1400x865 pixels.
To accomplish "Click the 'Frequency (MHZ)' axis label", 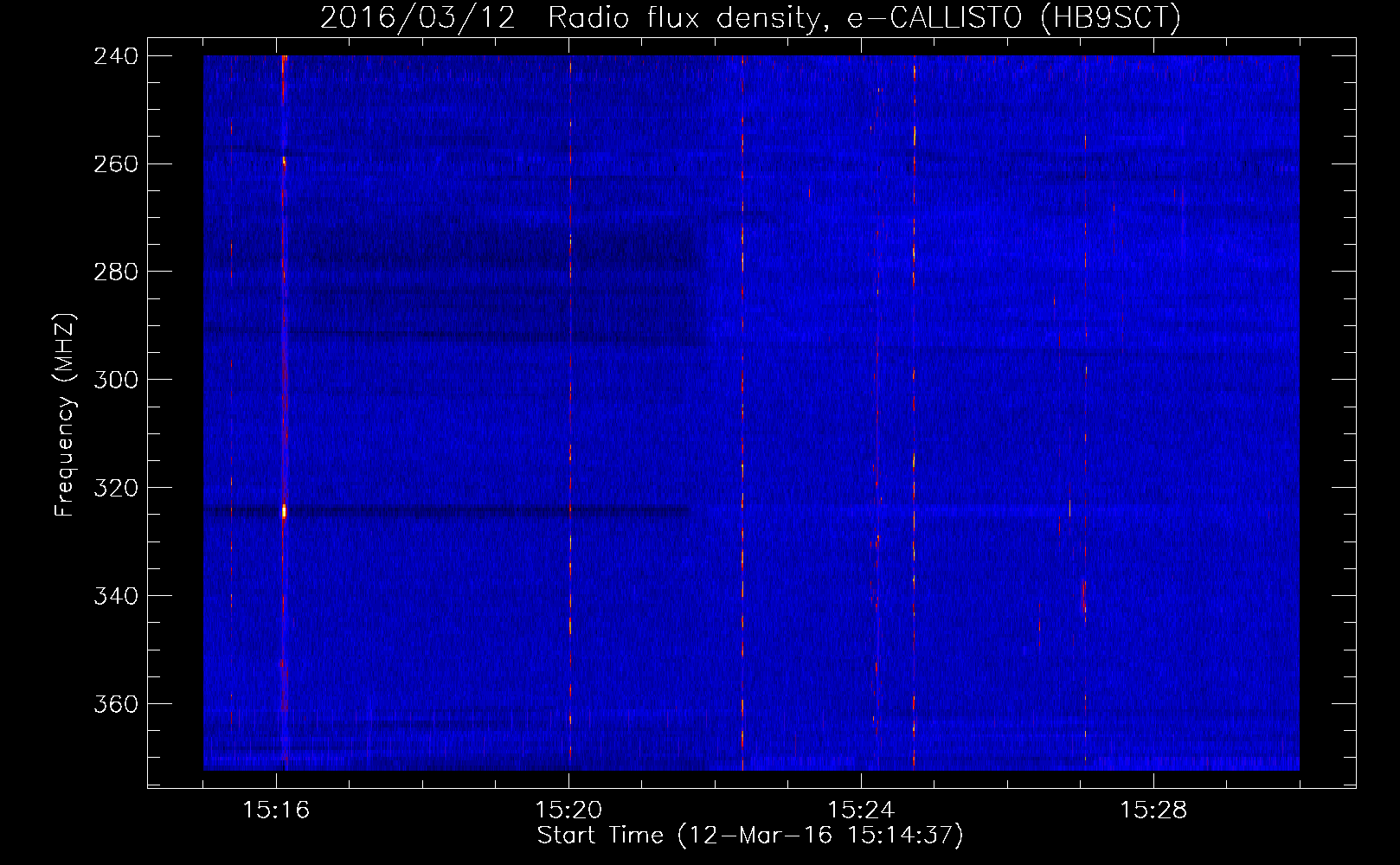I will [x=65, y=414].
